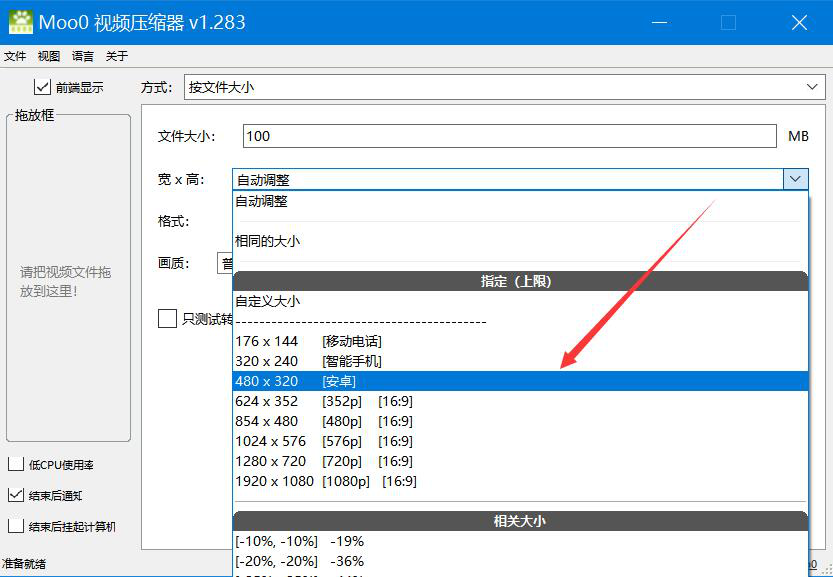The height and width of the screenshot is (577, 833).
Task: Select 176 x 144 移动电话 resolution
Action: point(521,341)
